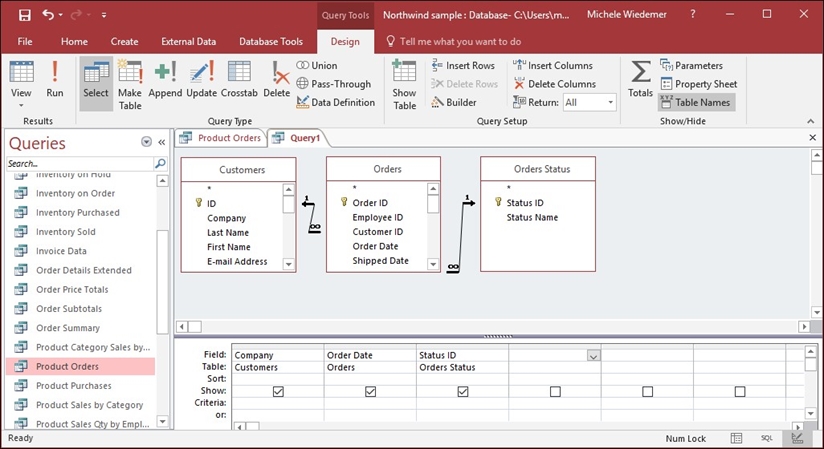The height and width of the screenshot is (449, 824).
Task: Click the Undo arrow icon
Action: (x=48, y=15)
